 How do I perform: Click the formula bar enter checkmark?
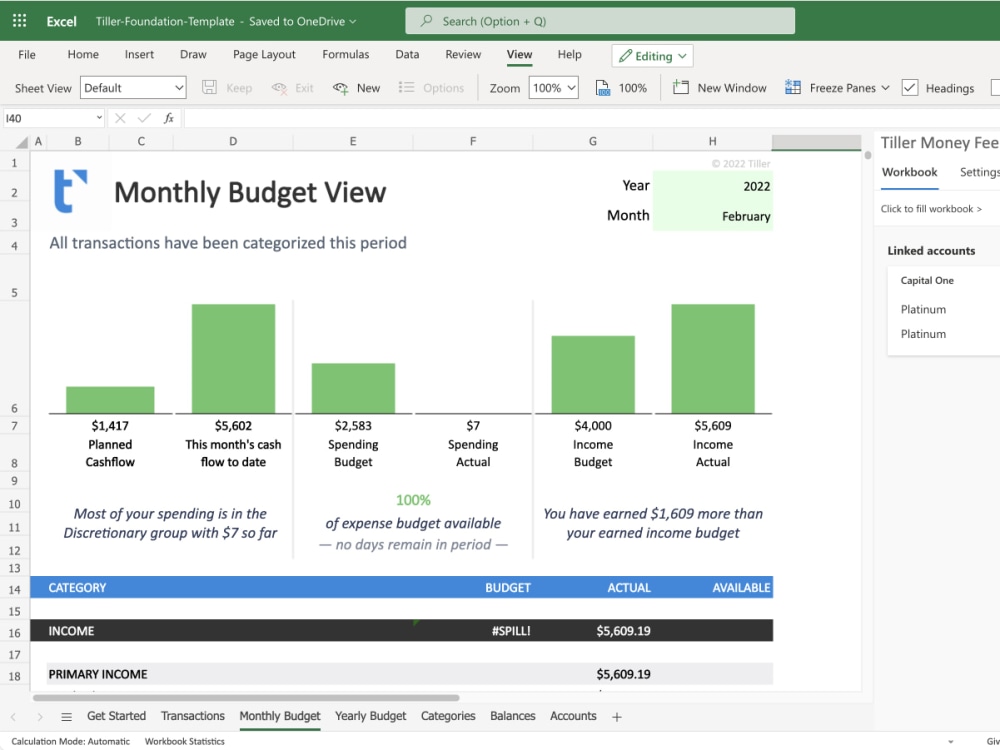[x=144, y=118]
